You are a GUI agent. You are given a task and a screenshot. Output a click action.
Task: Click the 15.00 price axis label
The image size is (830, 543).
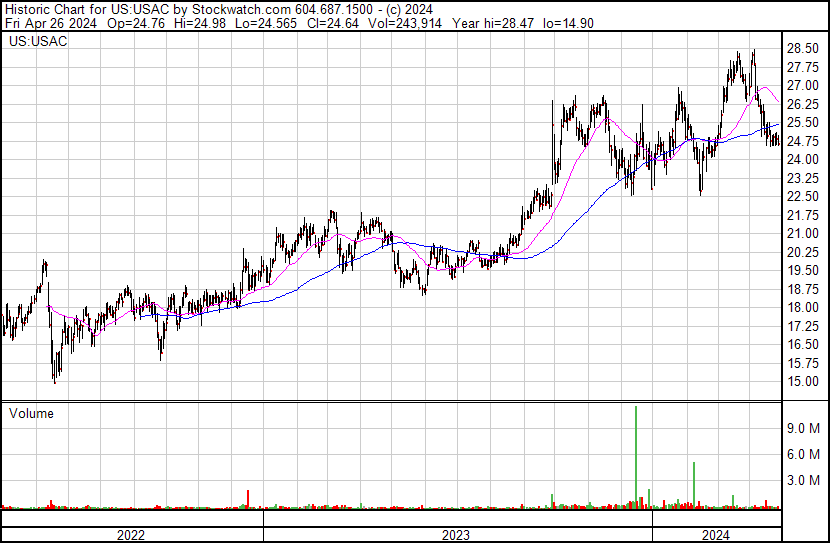click(x=803, y=382)
